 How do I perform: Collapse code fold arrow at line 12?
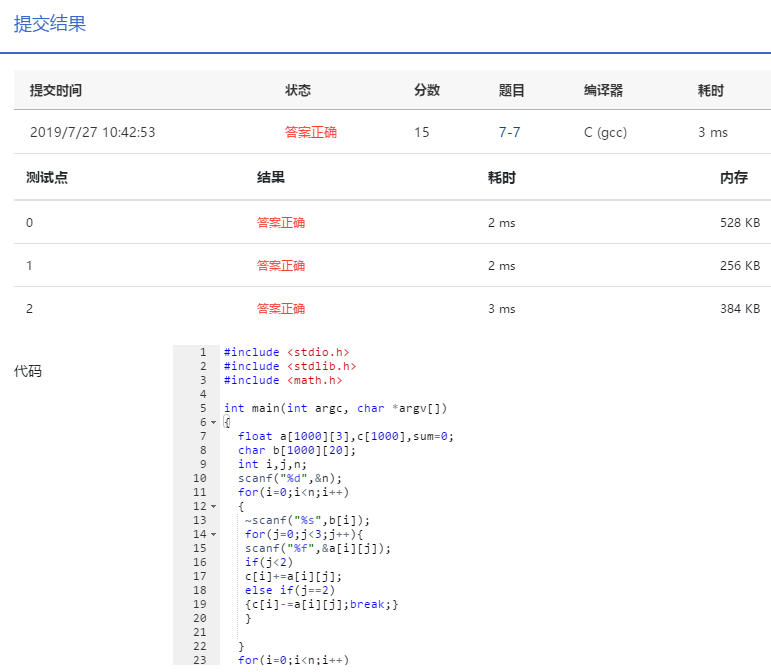click(x=213, y=506)
